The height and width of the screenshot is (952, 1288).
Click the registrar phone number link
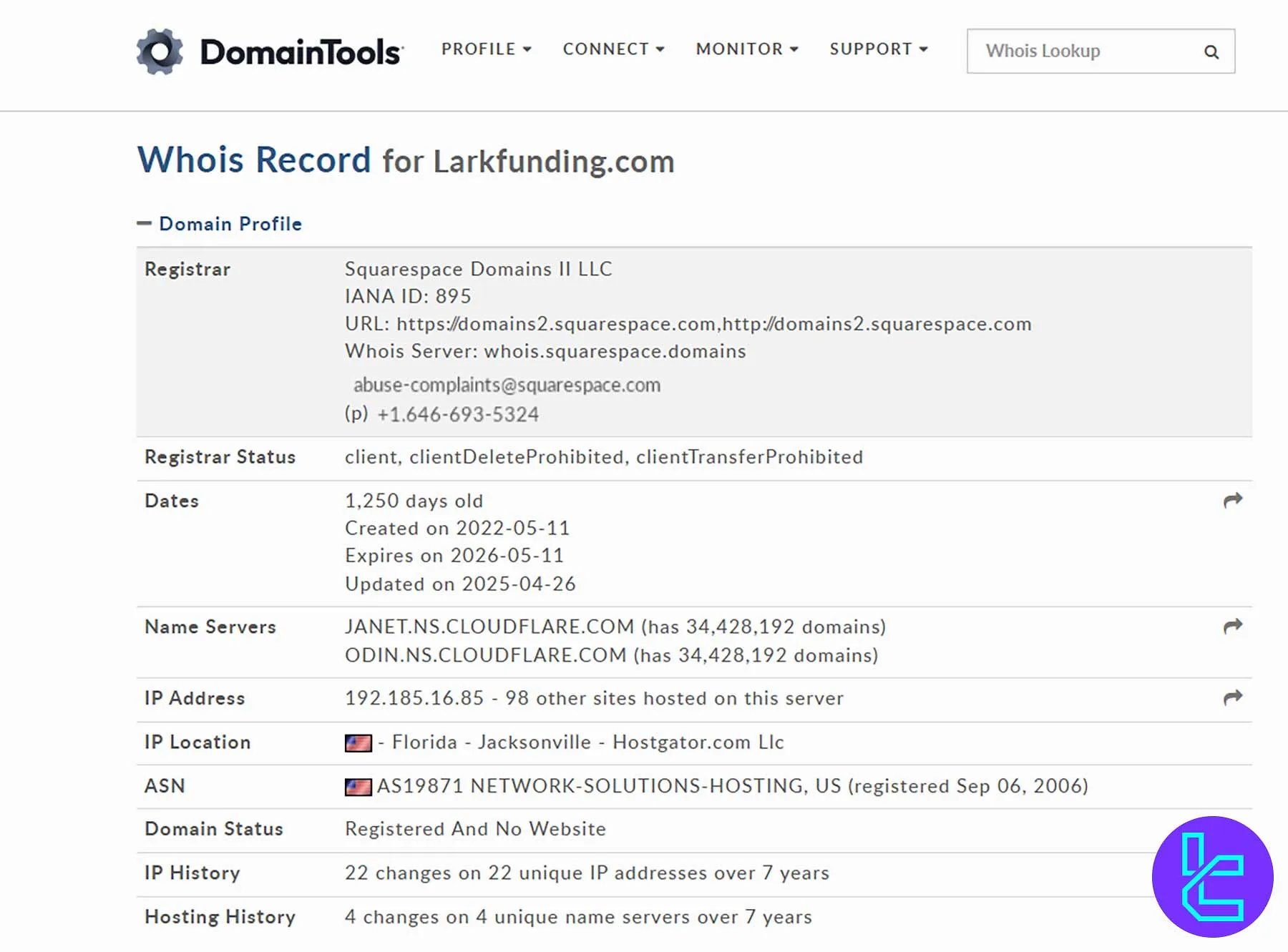point(459,413)
